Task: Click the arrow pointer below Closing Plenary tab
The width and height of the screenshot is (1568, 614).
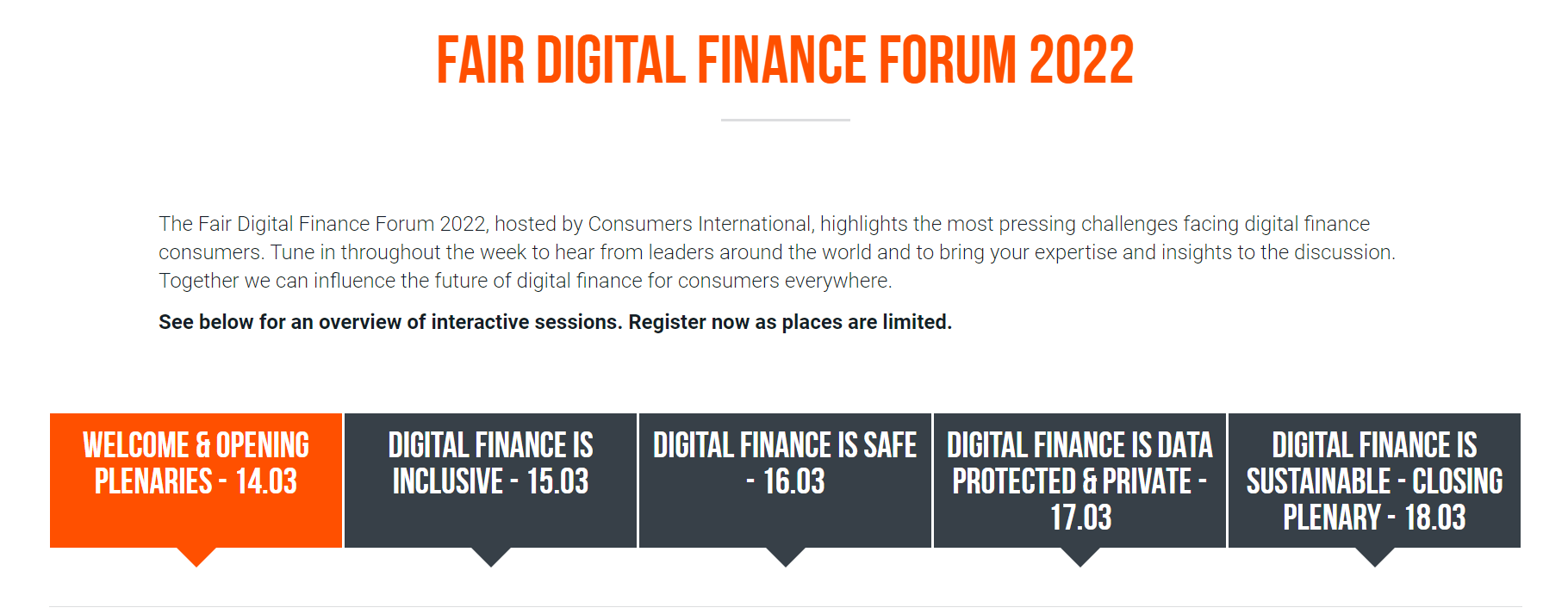Action: coord(1375,556)
